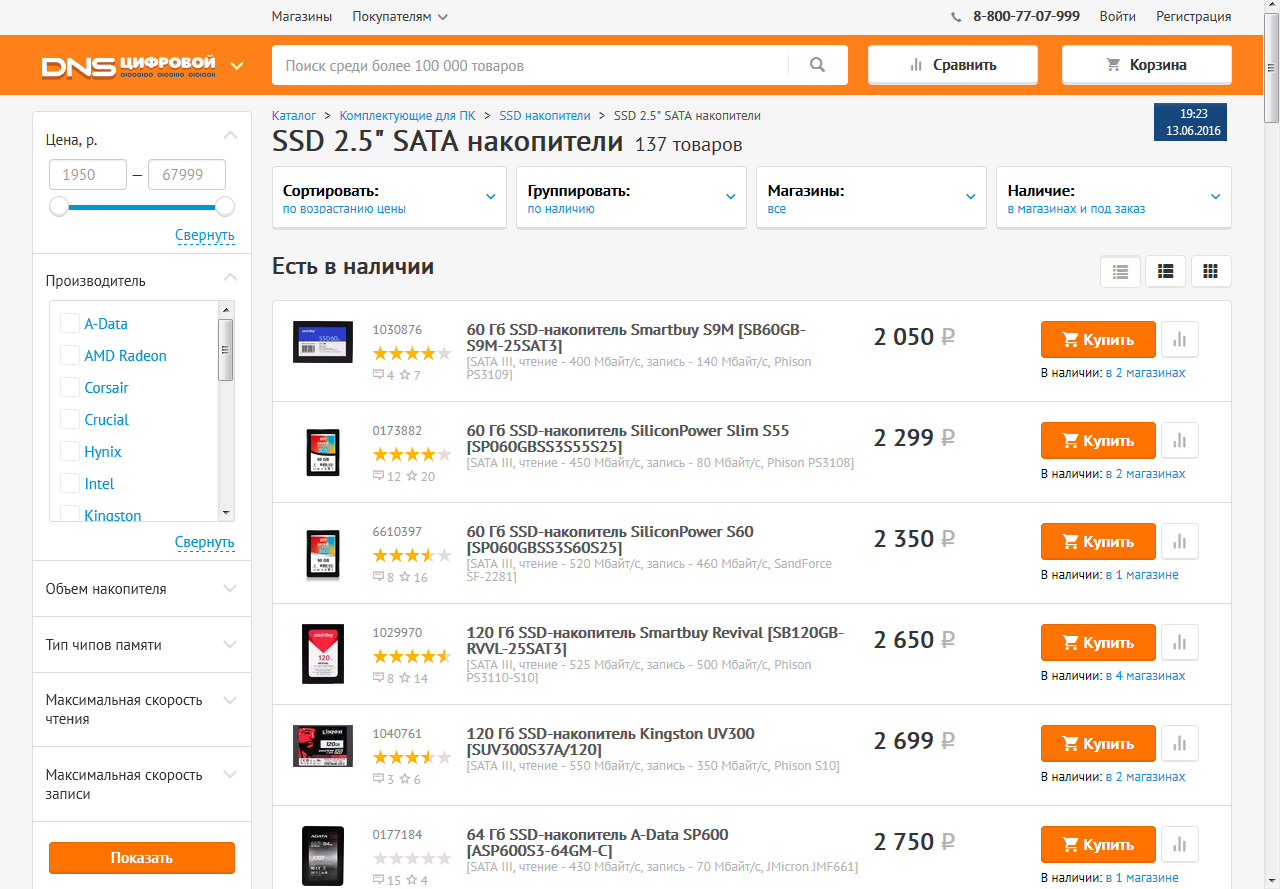Expand Максимальная скорость записи filter
The width and height of the screenshot is (1280, 889).
point(142,784)
